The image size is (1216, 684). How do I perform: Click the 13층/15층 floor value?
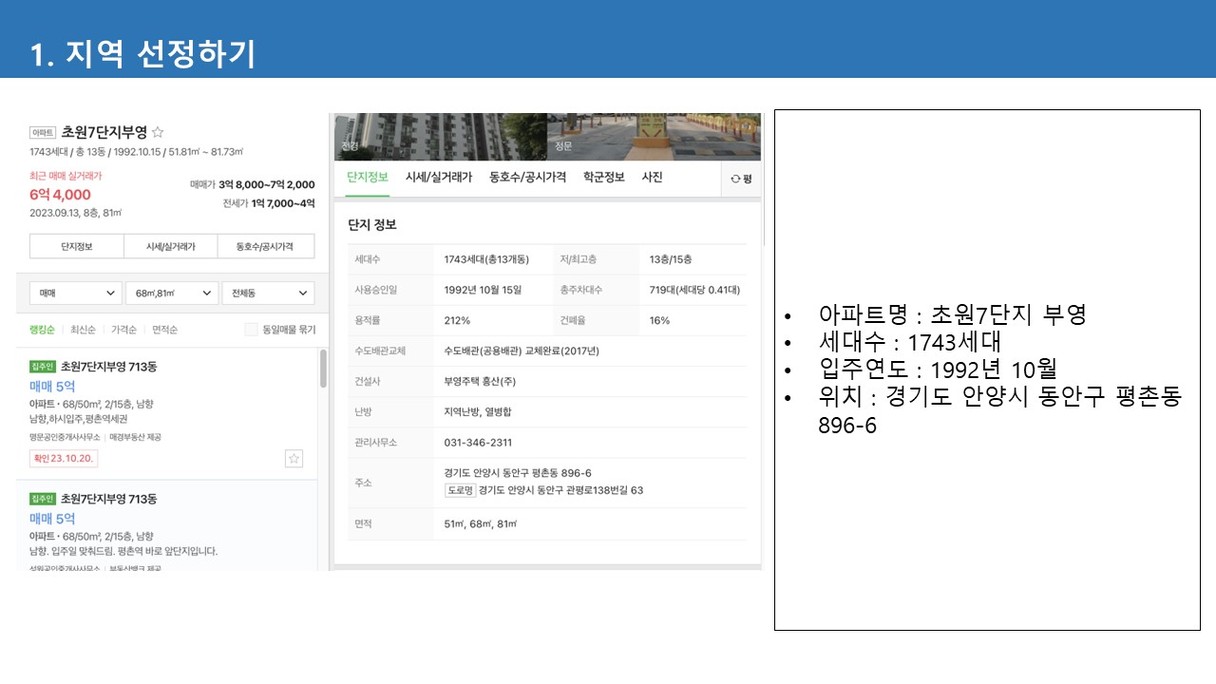point(672,260)
